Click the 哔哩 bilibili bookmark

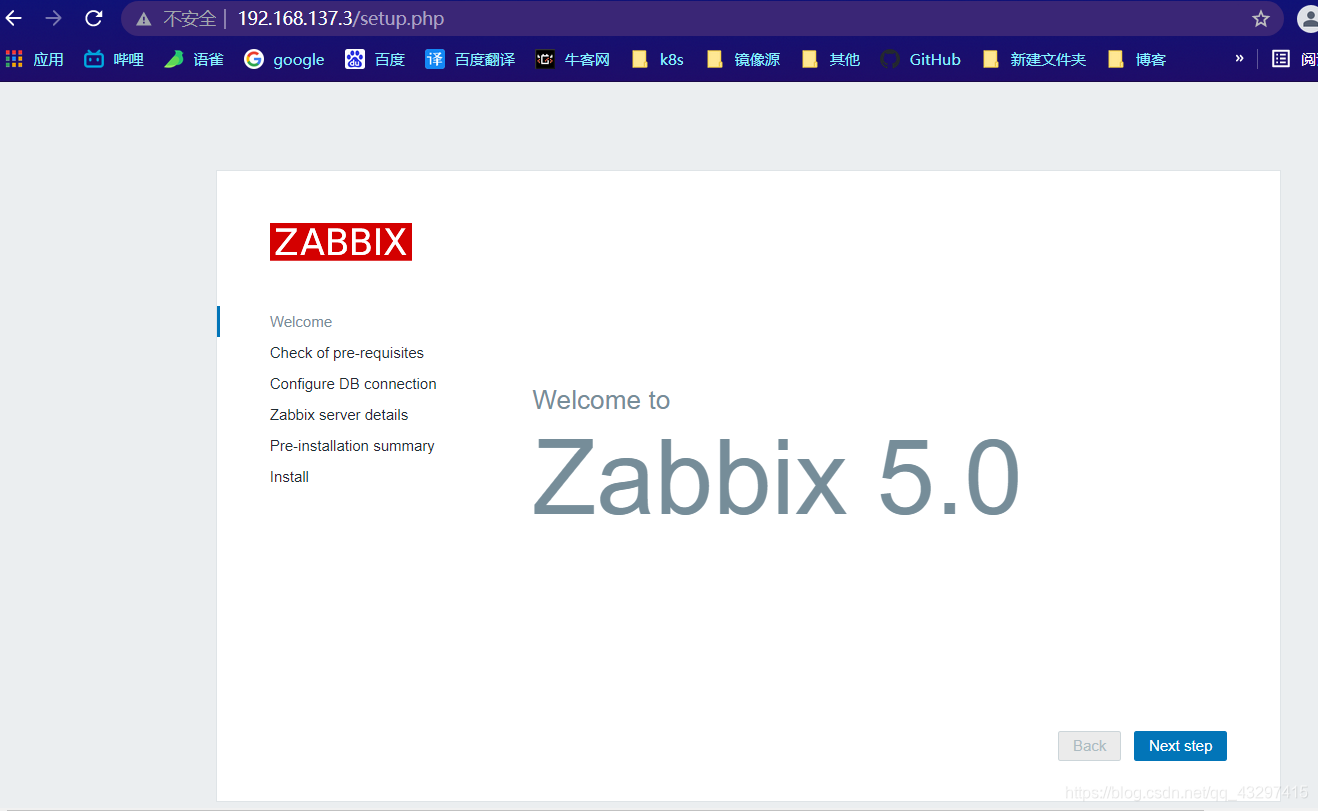tap(112, 59)
